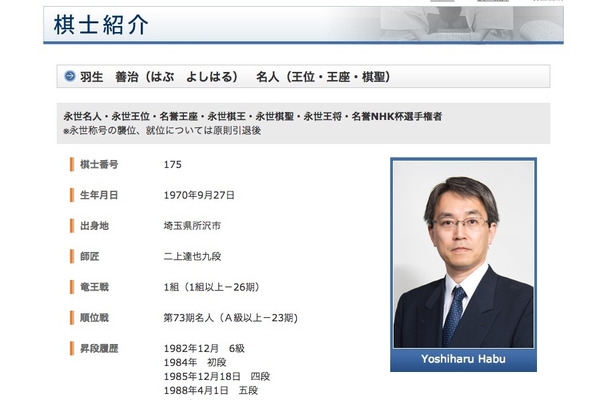
Task: Select the row 1984年 初段
Action: [195, 362]
